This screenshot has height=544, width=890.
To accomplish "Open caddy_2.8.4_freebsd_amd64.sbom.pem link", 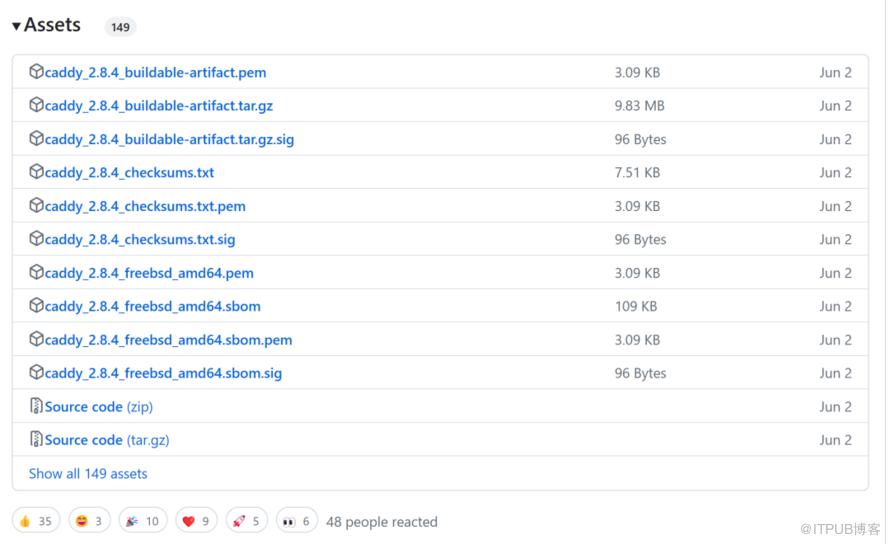I will click(x=169, y=340).
